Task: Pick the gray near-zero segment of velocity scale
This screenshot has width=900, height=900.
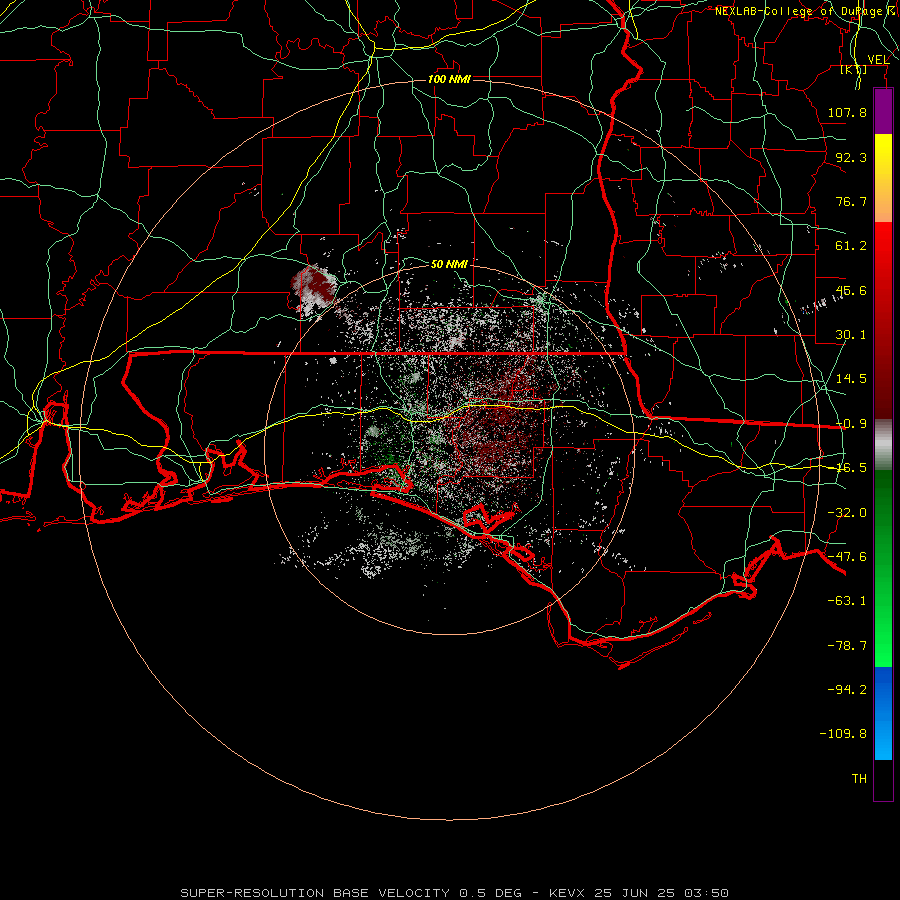Action: [x=883, y=445]
